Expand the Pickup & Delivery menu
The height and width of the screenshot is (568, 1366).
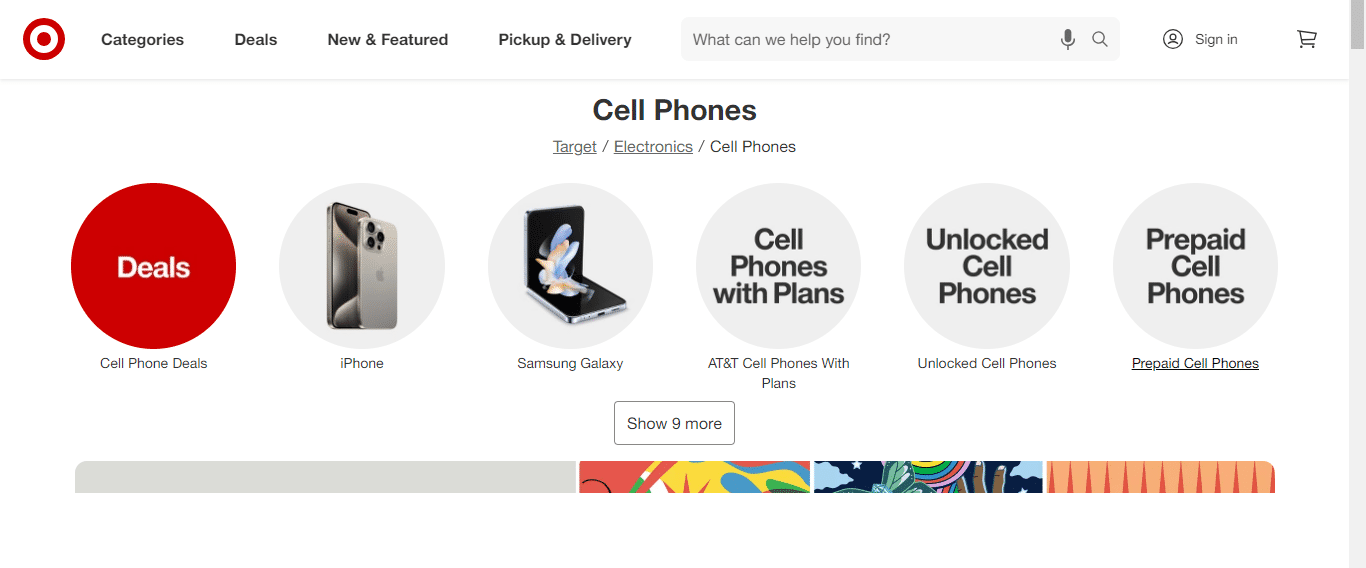click(x=565, y=40)
